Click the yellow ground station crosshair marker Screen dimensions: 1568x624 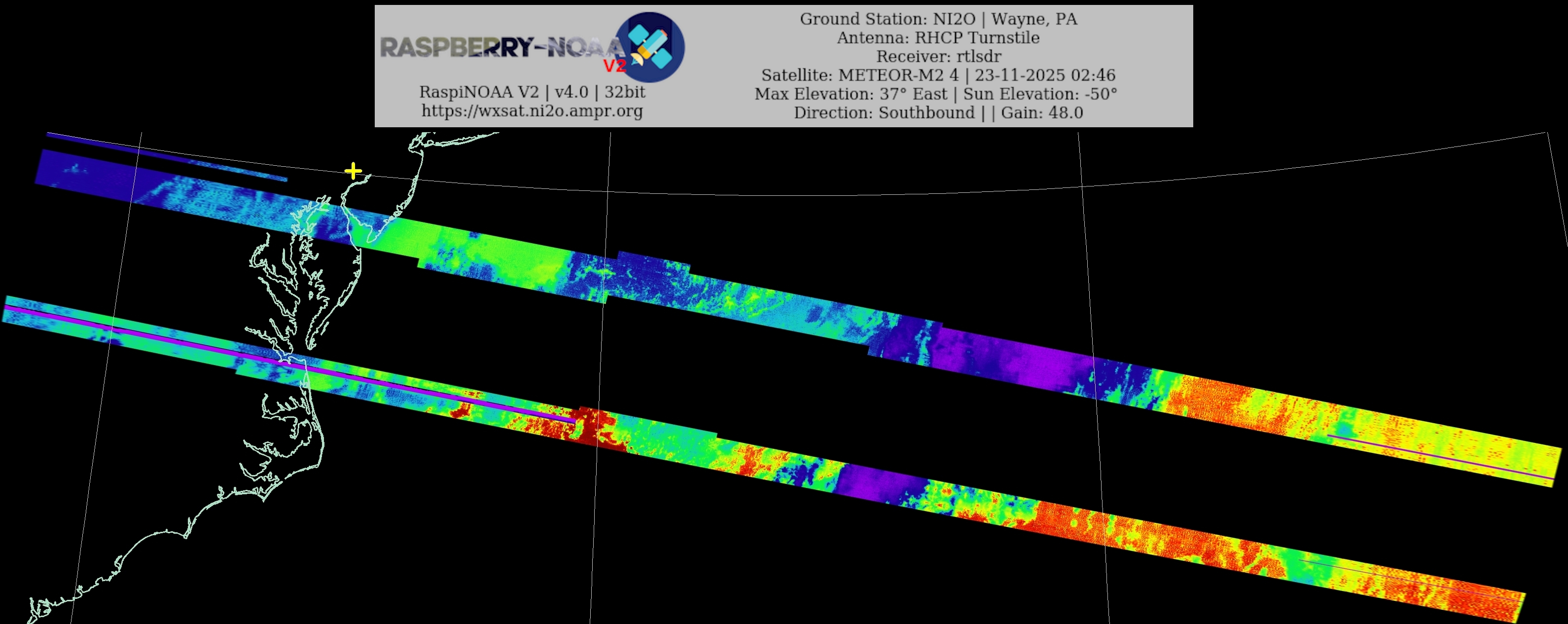pyautogui.click(x=353, y=171)
